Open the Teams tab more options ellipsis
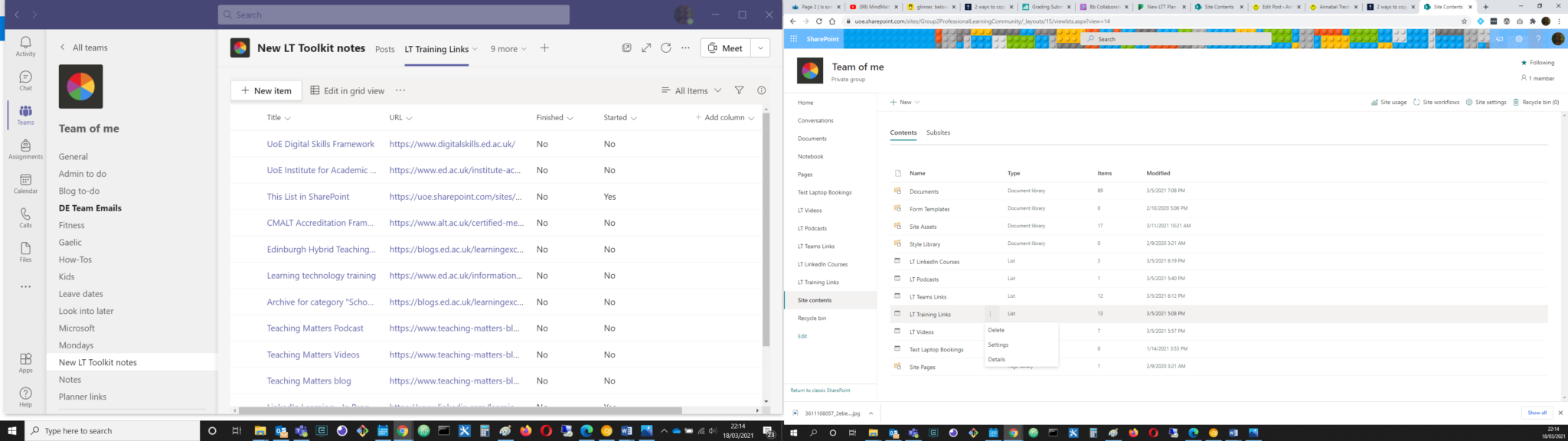 685,47
